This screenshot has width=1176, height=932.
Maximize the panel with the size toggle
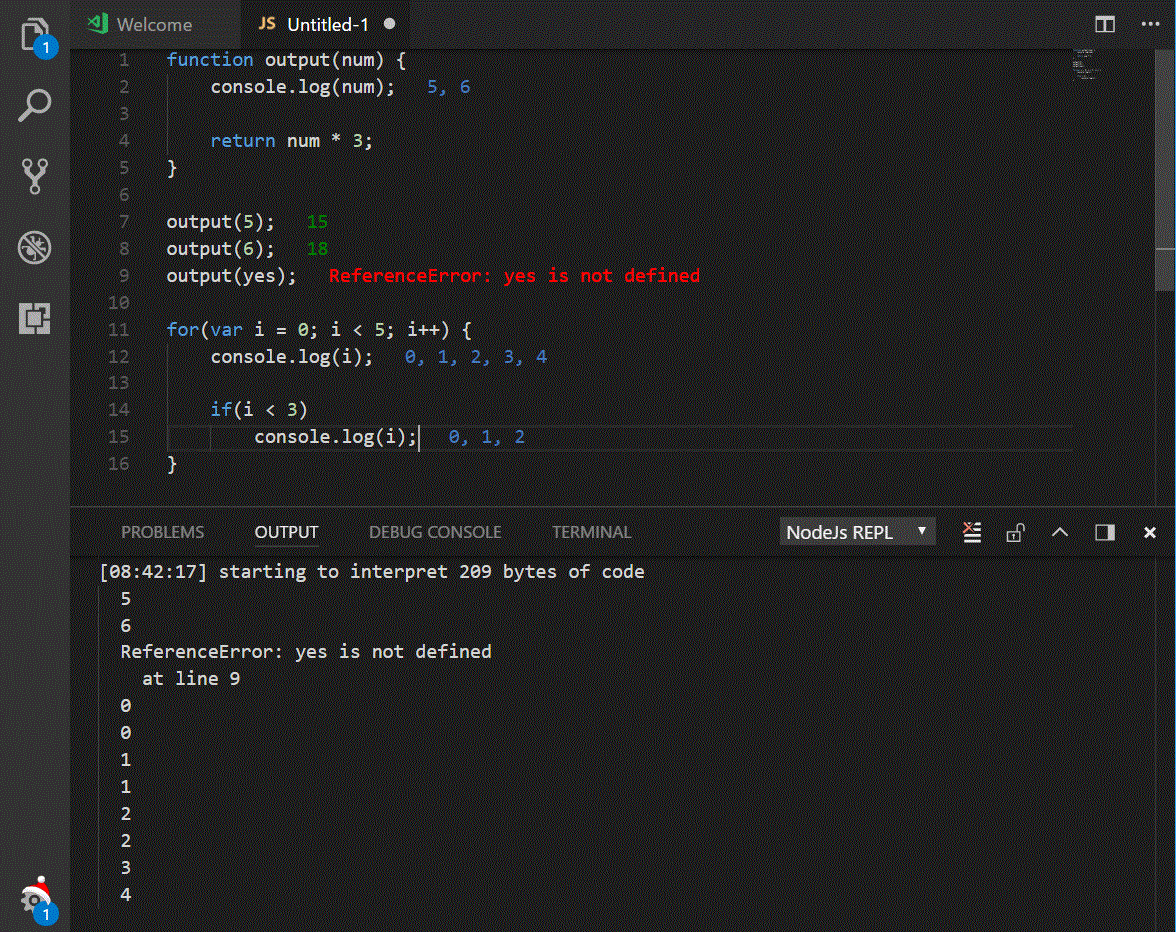(1104, 532)
